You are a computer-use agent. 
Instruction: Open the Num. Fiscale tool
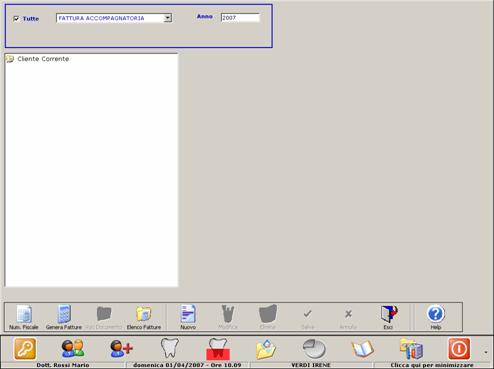point(24,317)
